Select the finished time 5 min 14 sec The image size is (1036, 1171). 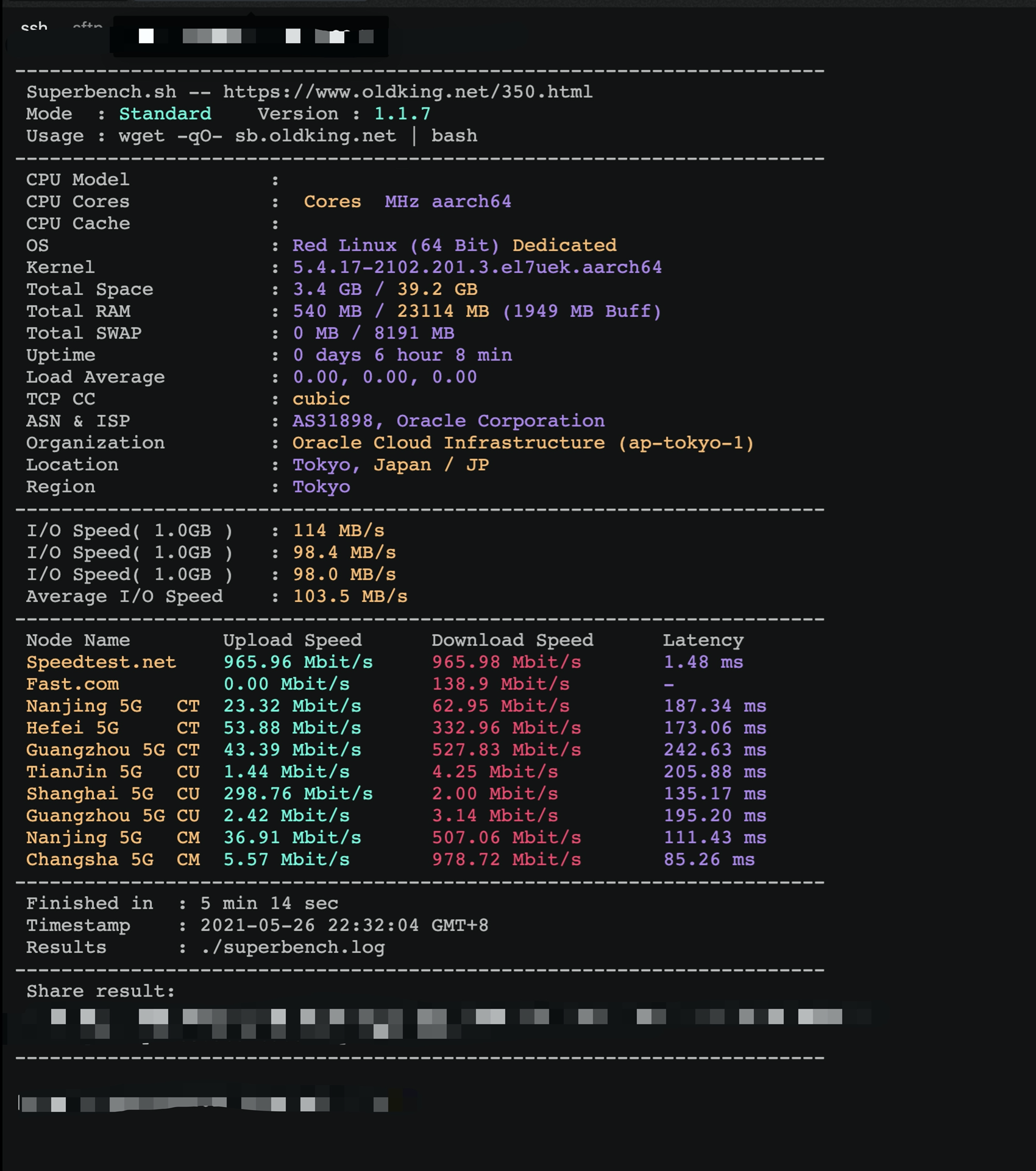pyautogui.click(x=269, y=904)
